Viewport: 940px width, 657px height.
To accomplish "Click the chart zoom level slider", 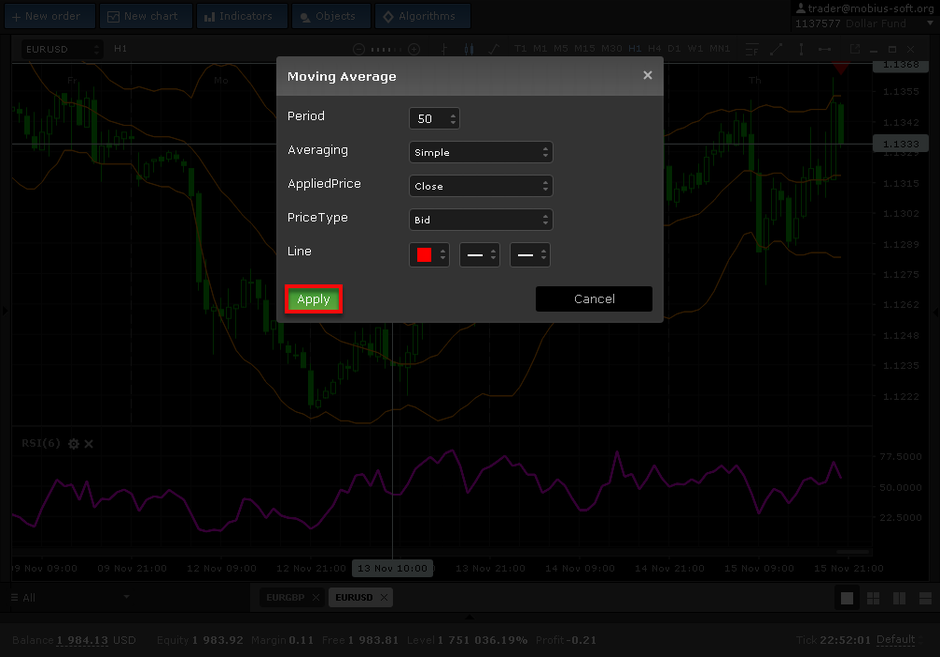I will click(386, 49).
